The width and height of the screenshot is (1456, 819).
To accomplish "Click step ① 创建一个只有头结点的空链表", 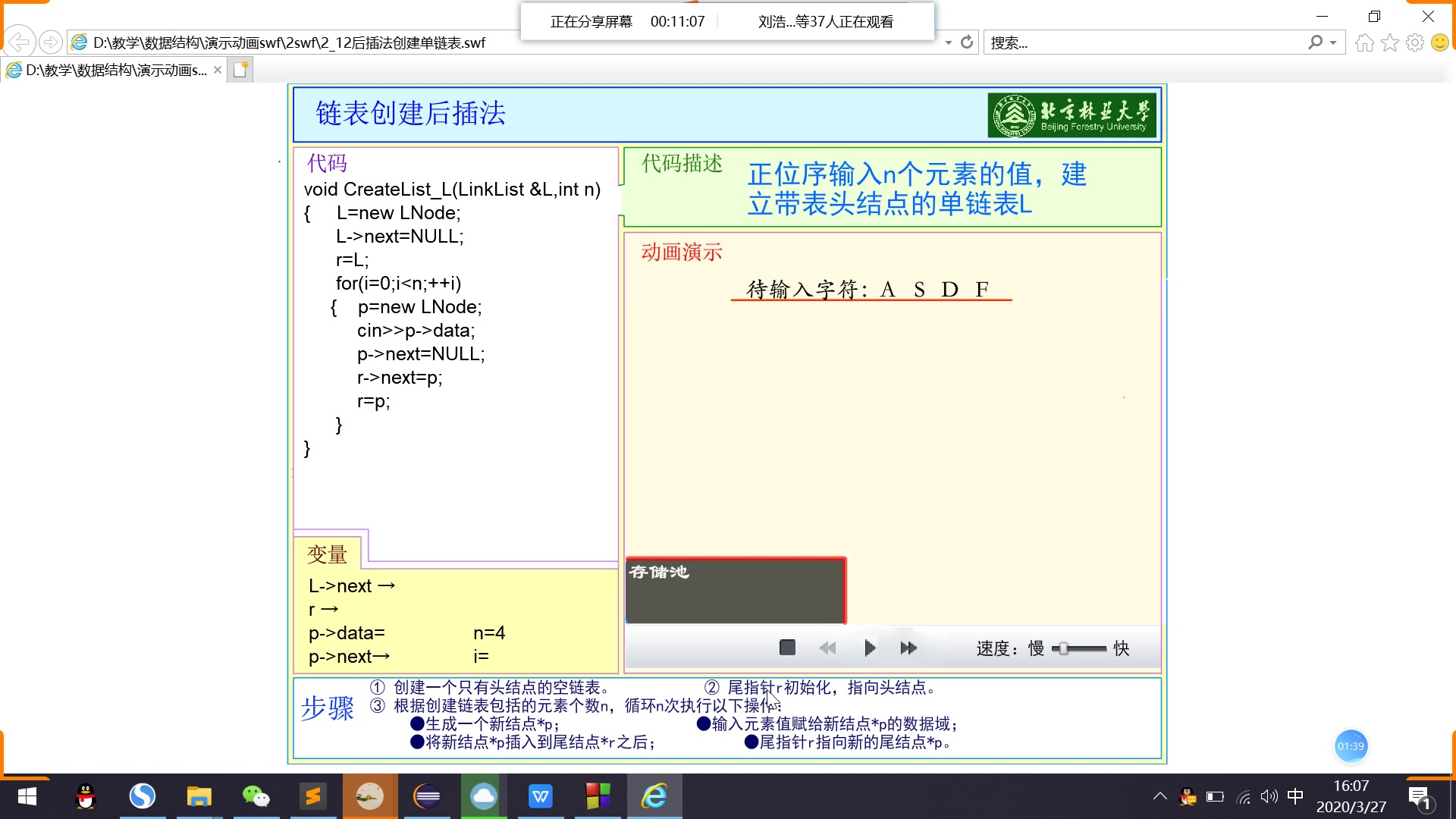I will (x=490, y=688).
